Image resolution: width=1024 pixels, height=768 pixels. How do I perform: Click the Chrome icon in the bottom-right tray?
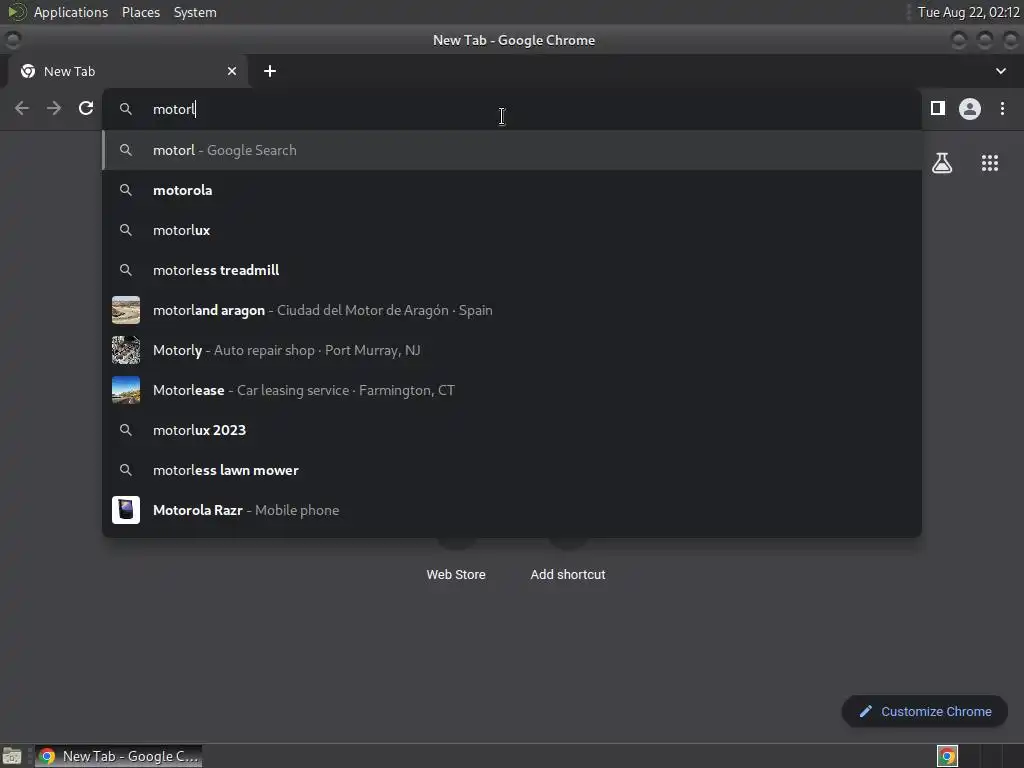pos(947,756)
